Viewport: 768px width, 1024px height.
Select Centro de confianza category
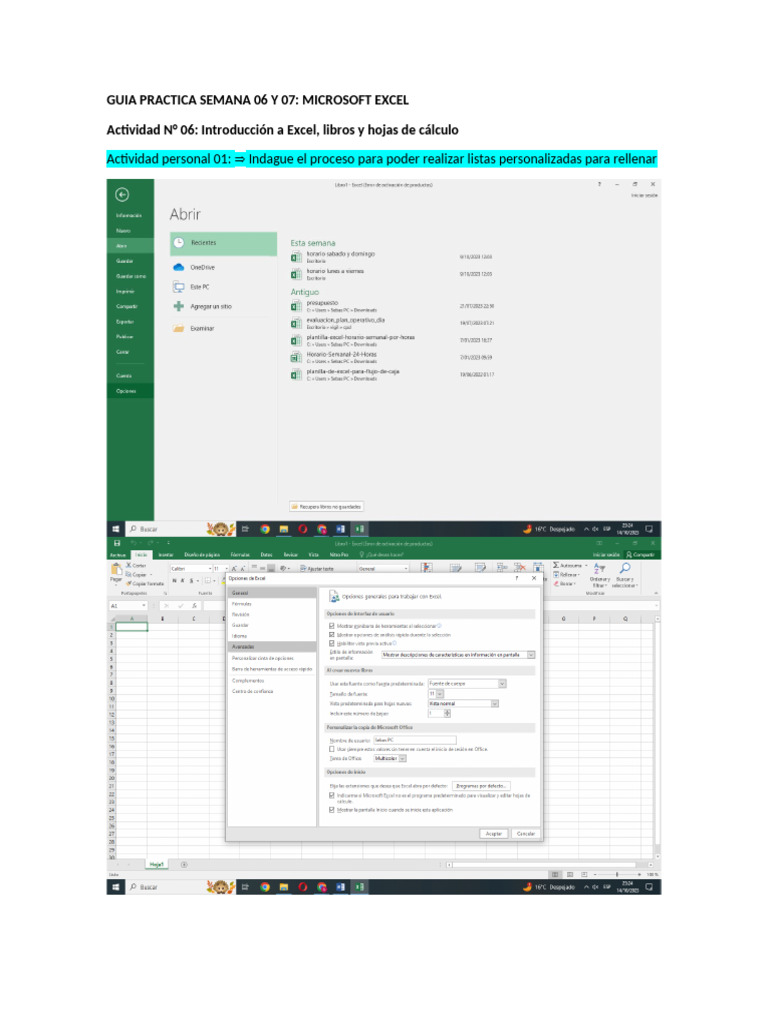[x=253, y=691]
